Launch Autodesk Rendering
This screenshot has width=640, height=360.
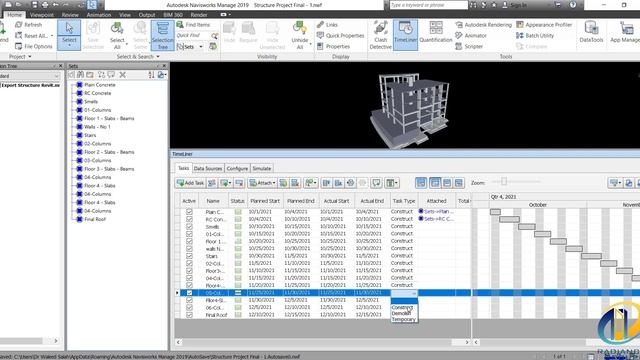pyautogui.click(x=483, y=25)
